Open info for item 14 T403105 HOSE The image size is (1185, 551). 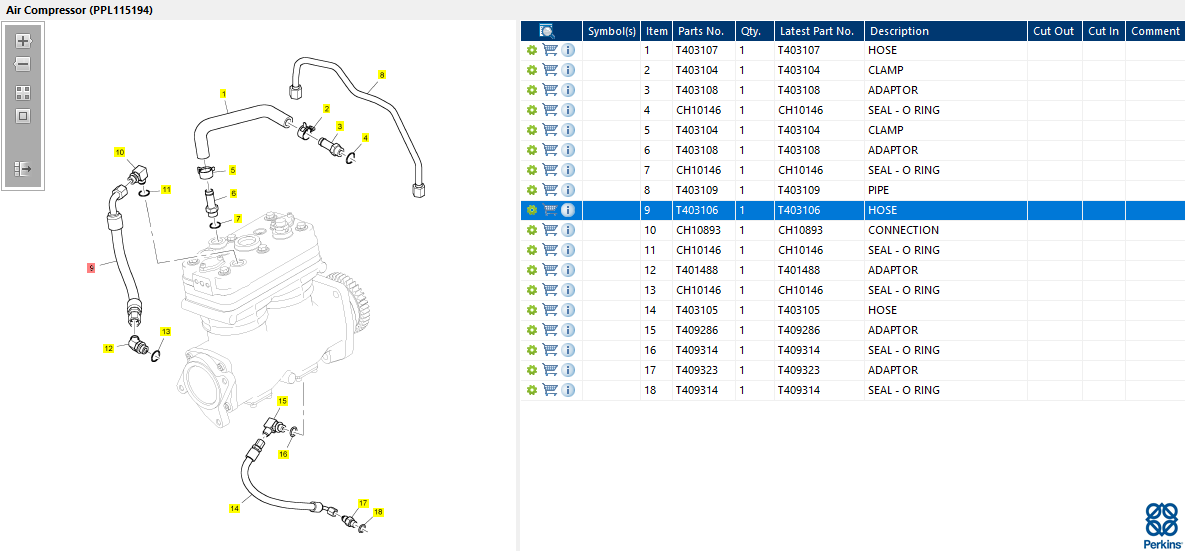tap(568, 310)
